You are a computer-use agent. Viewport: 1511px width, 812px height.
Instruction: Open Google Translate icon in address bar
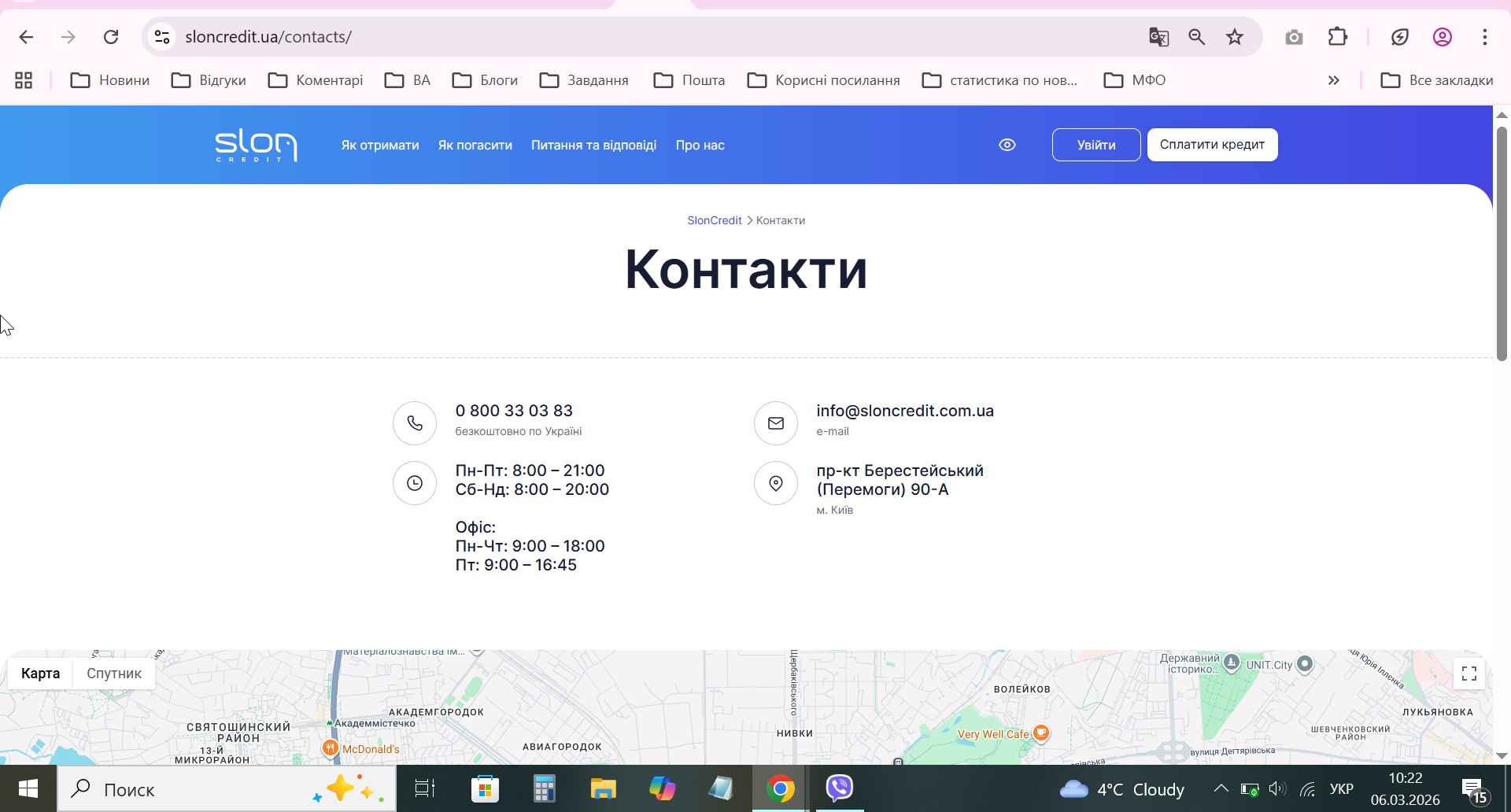tap(1158, 37)
